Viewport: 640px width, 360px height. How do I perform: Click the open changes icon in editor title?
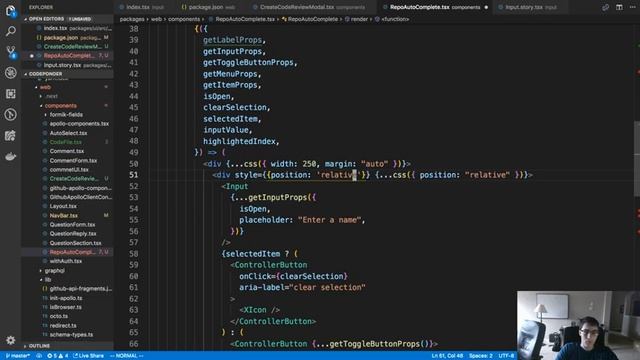pyautogui.click(x=605, y=7)
